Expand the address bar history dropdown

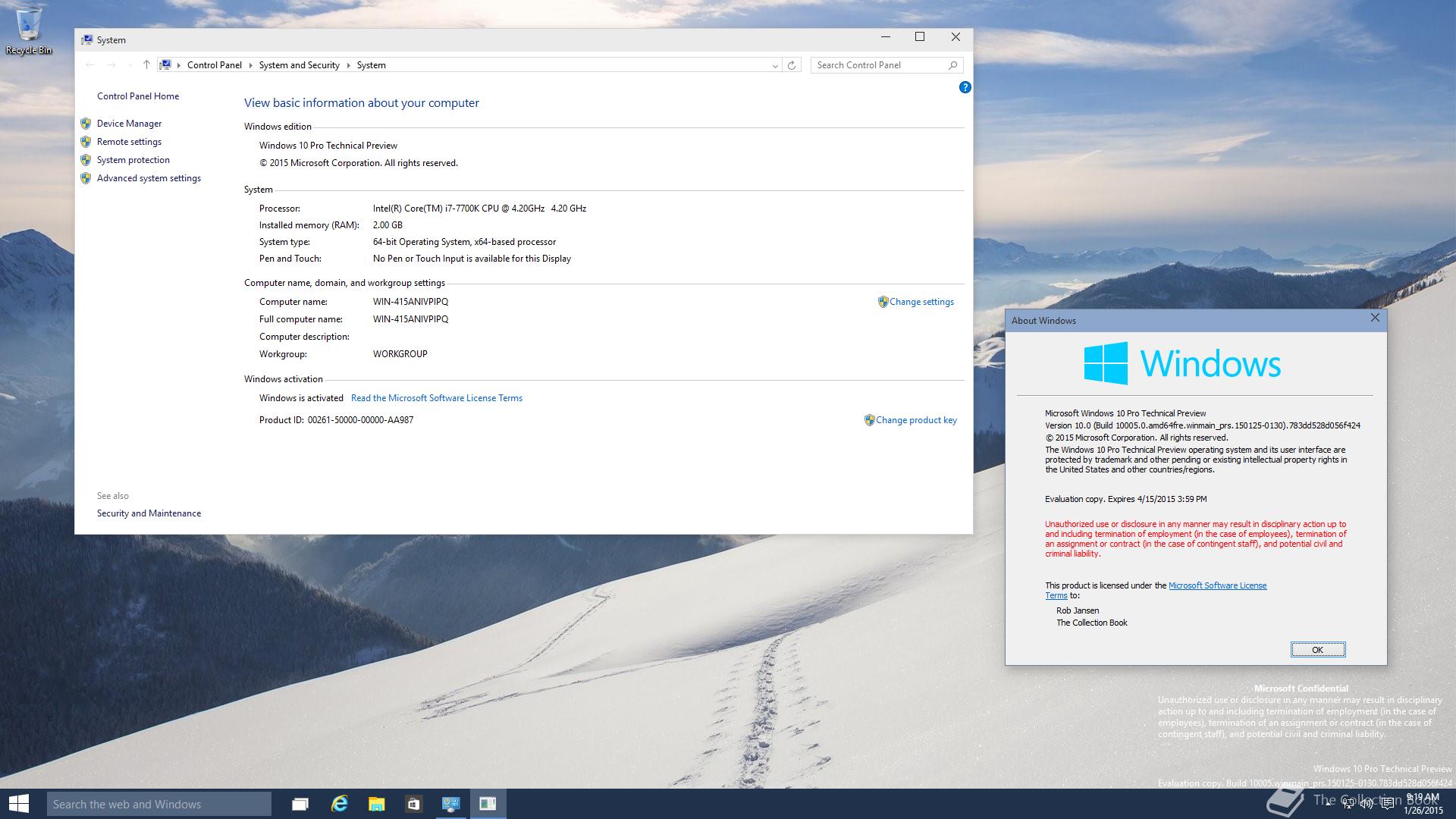(775, 66)
